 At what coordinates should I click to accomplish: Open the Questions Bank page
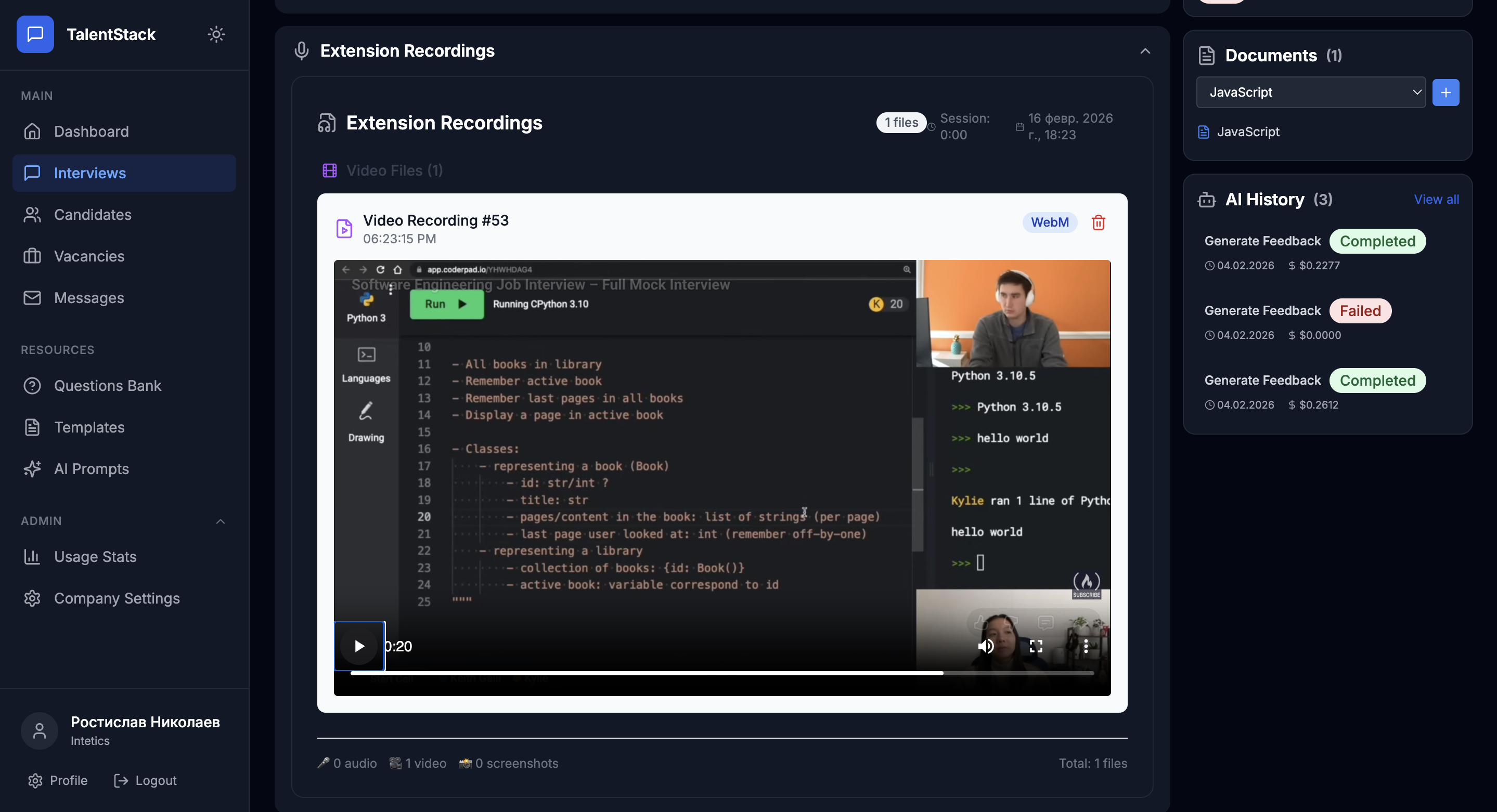click(x=108, y=386)
